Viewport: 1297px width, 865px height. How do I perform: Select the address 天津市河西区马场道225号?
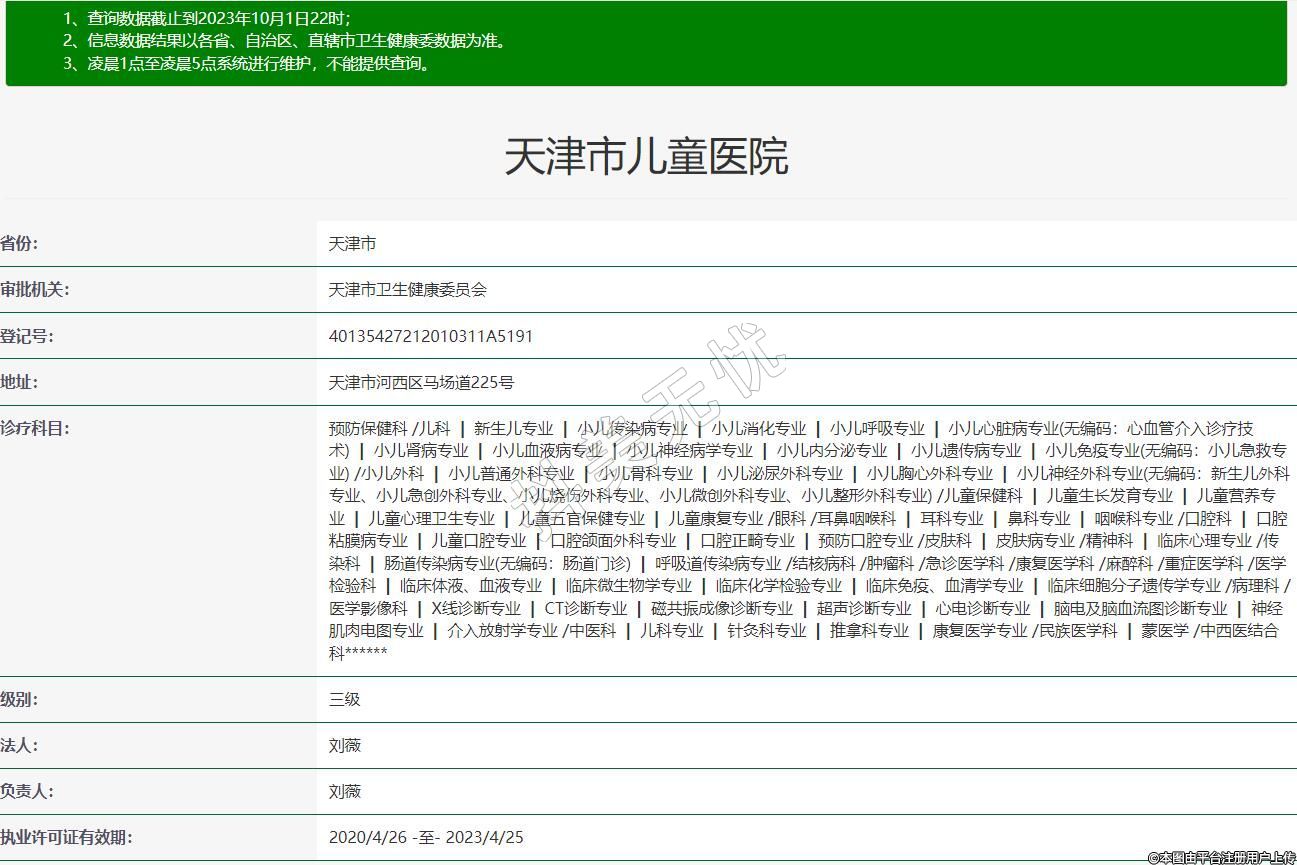(x=421, y=382)
